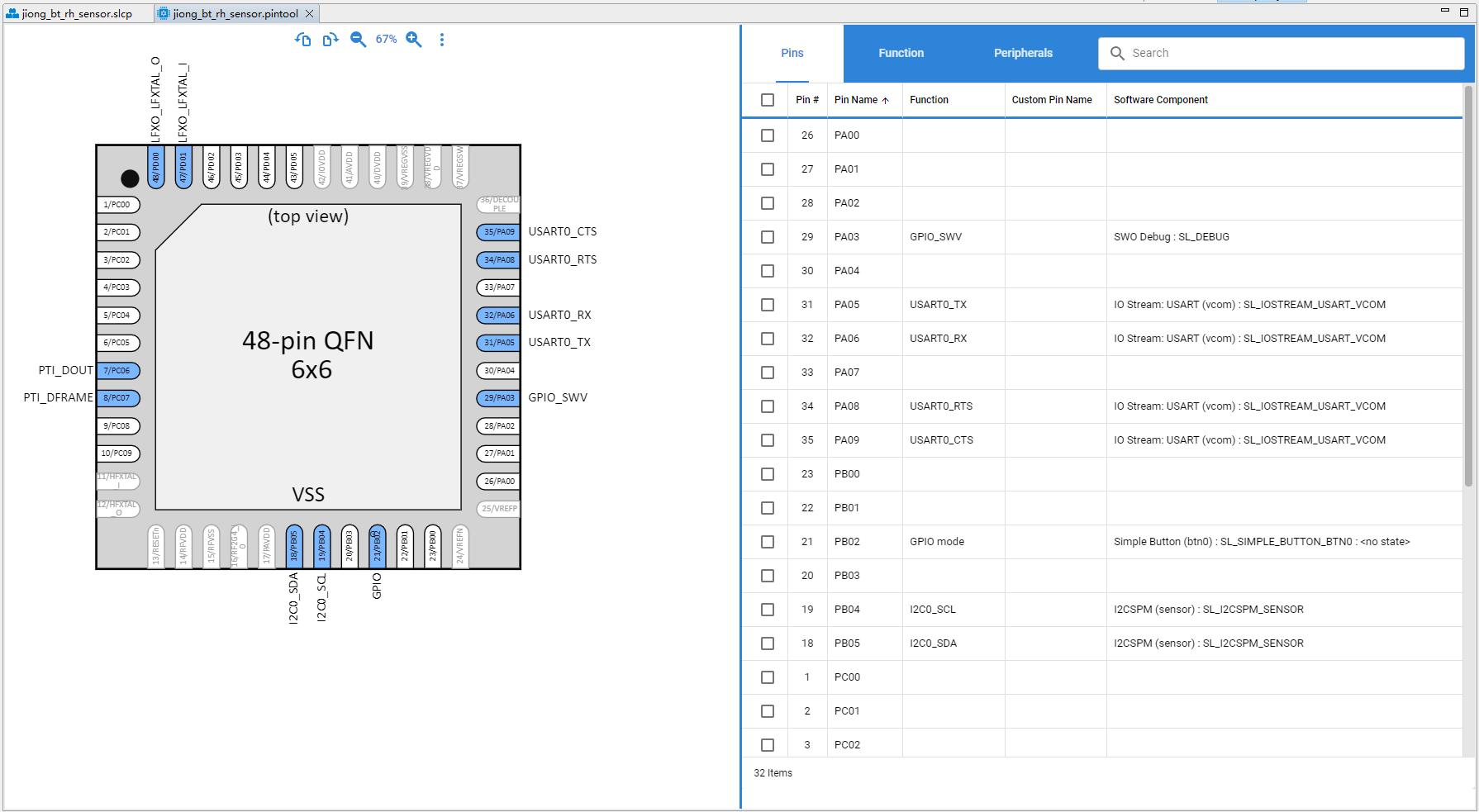Screen dimensions: 1479x812
Task: Activate the jiong_bt_rh_sensor.pintool tab
Action: pos(235,14)
